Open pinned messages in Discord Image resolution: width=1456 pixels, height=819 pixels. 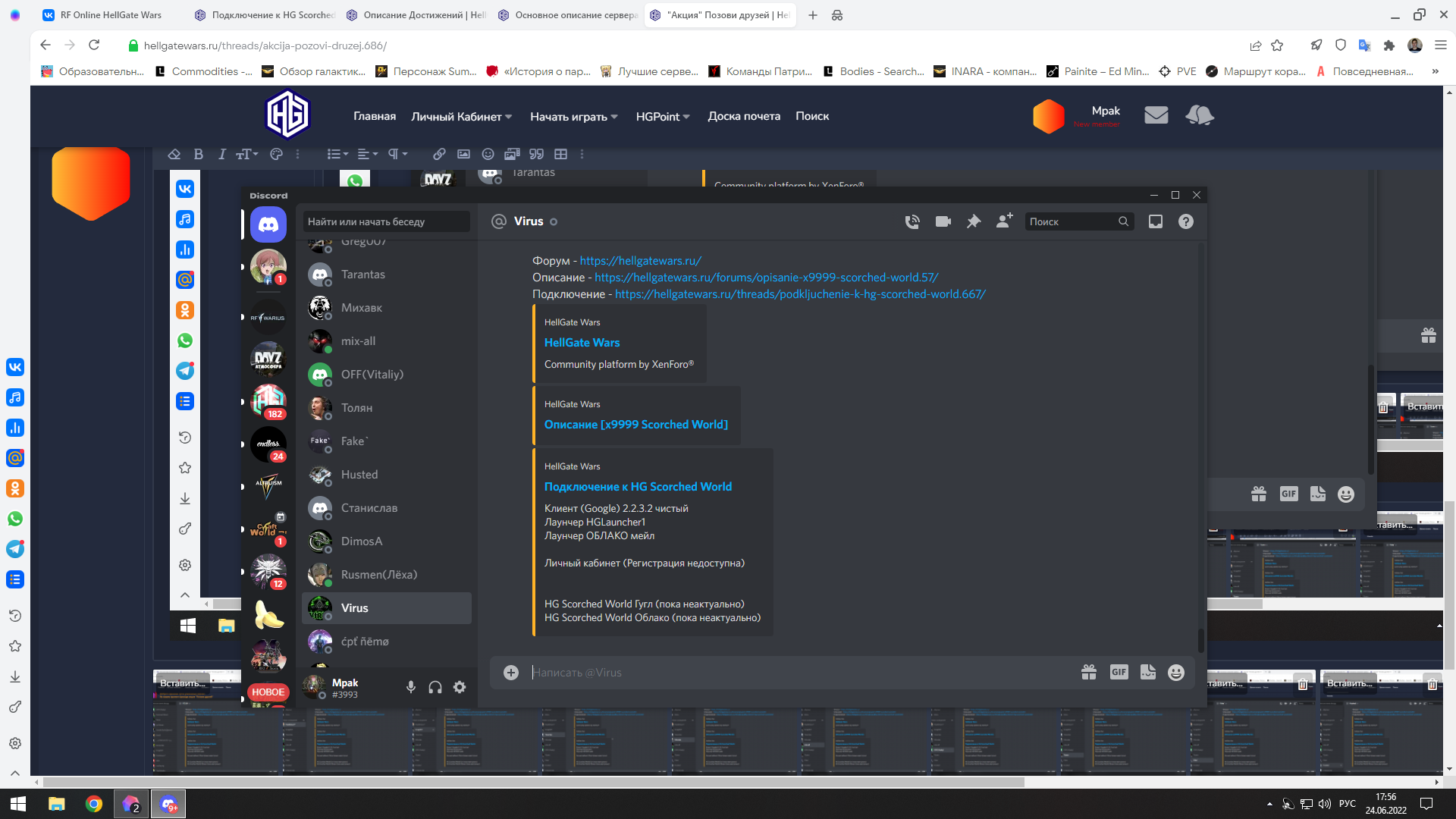pyautogui.click(x=974, y=221)
